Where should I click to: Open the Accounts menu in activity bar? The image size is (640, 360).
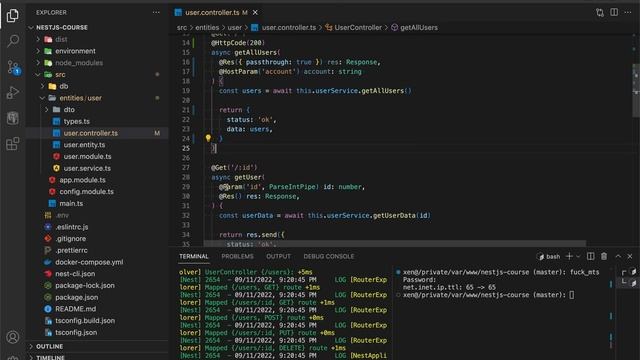click(13, 337)
